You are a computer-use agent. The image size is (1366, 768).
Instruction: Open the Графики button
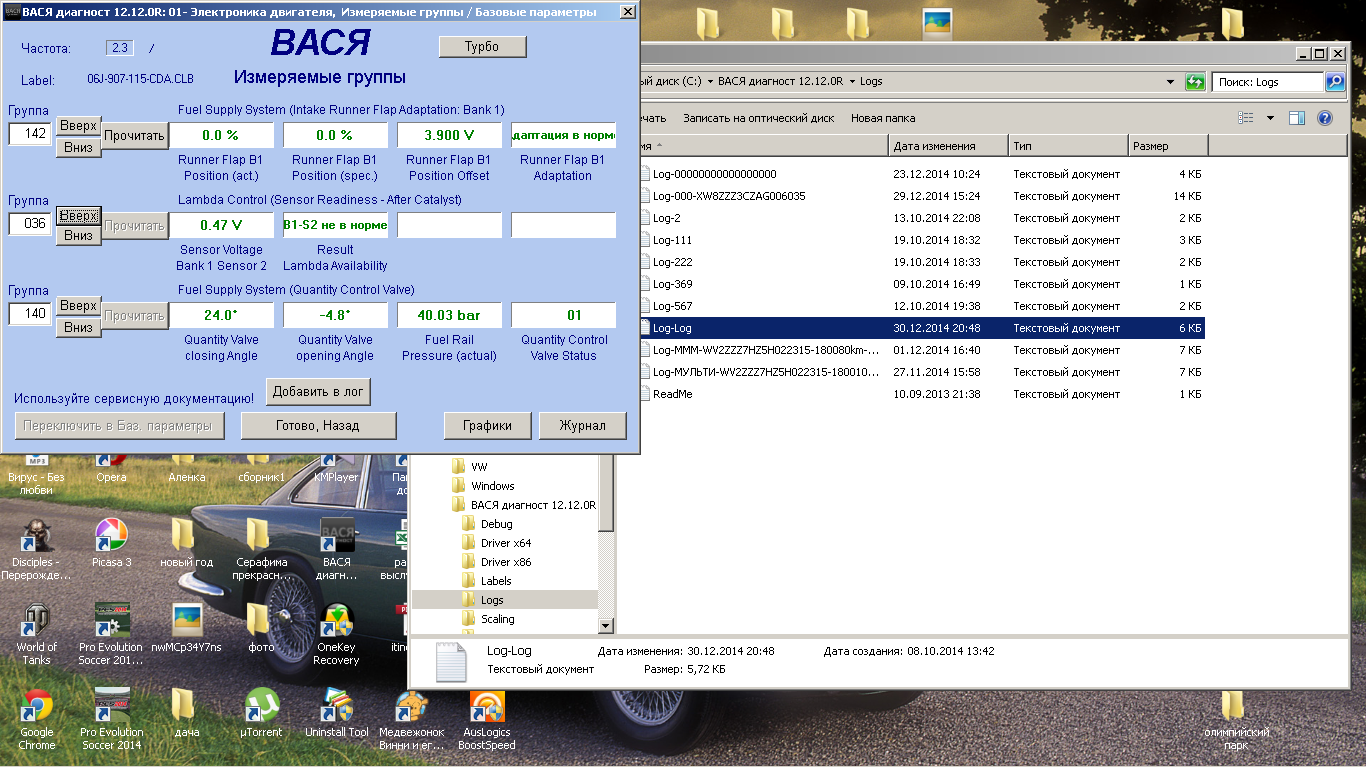coord(487,426)
